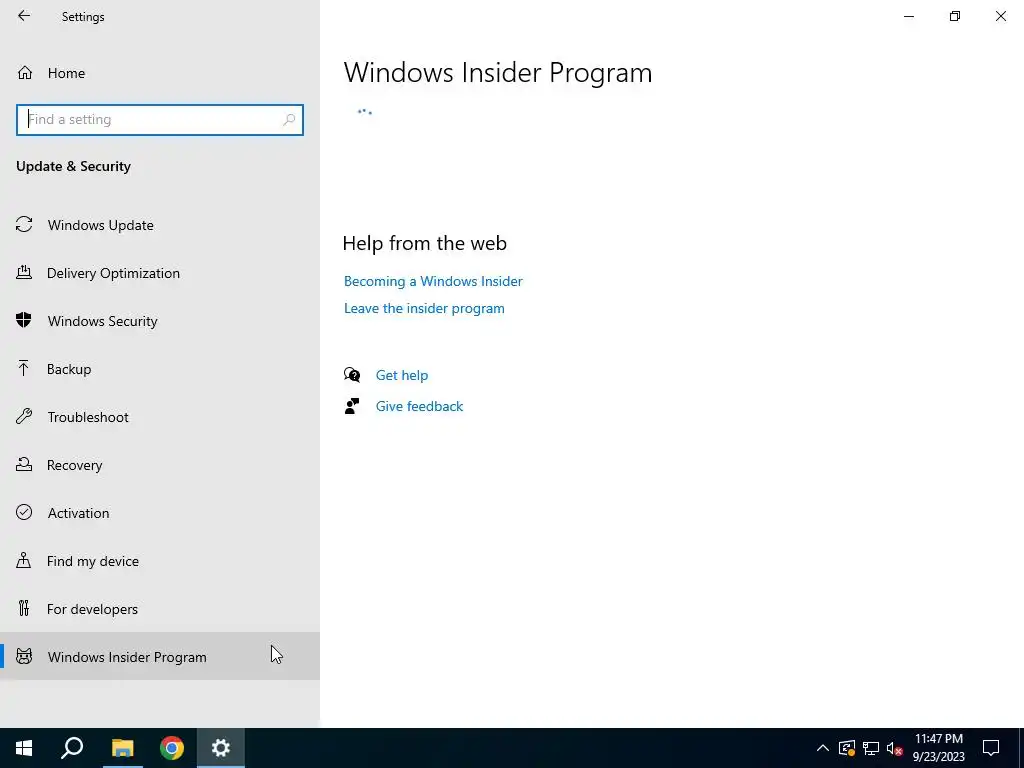Viewport: 1024px width, 768px height.
Task: Open Recovery settings
Action: [x=160, y=465]
